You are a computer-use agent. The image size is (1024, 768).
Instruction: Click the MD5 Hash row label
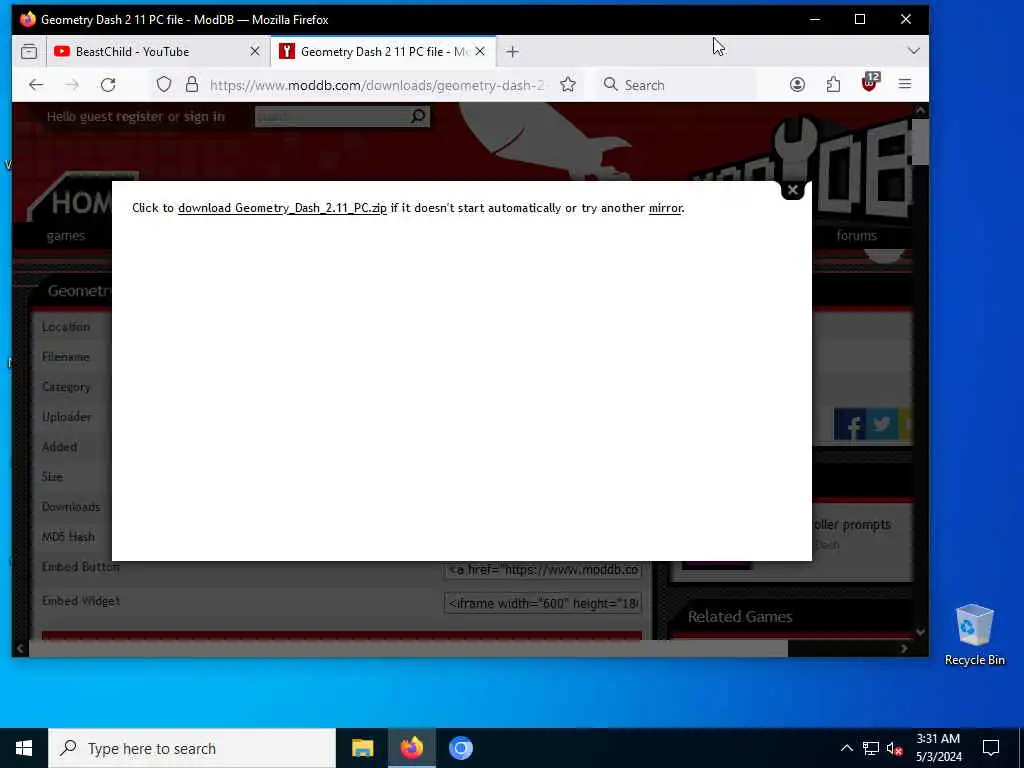tap(68, 537)
